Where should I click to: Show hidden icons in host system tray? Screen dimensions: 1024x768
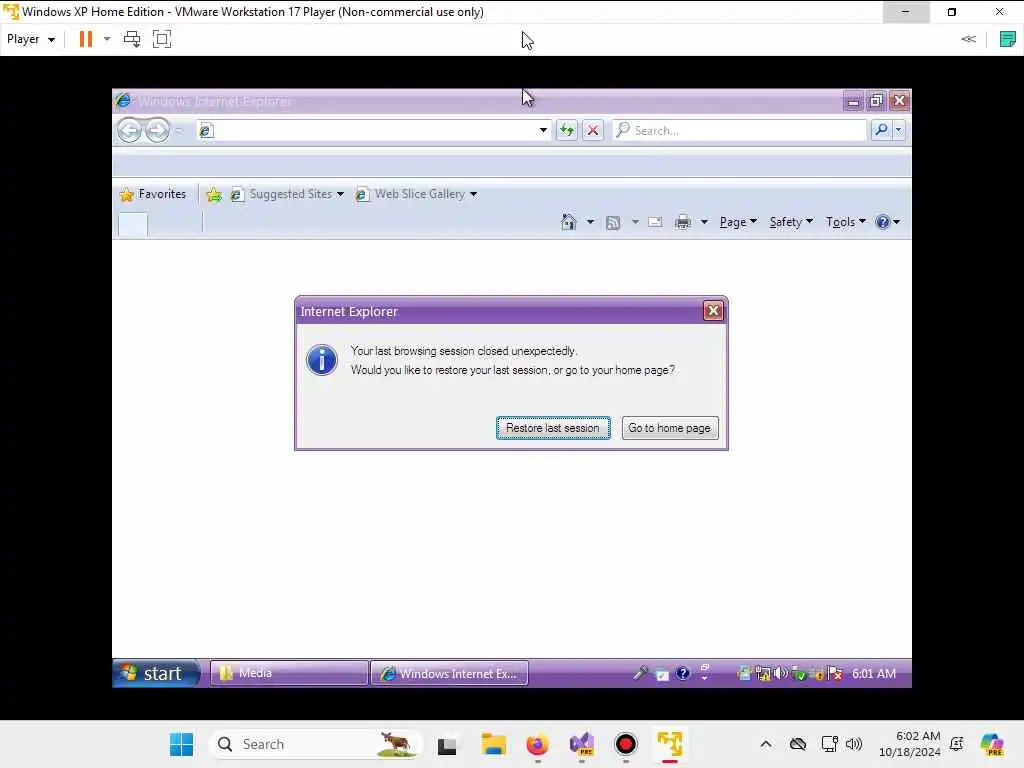tap(765, 744)
